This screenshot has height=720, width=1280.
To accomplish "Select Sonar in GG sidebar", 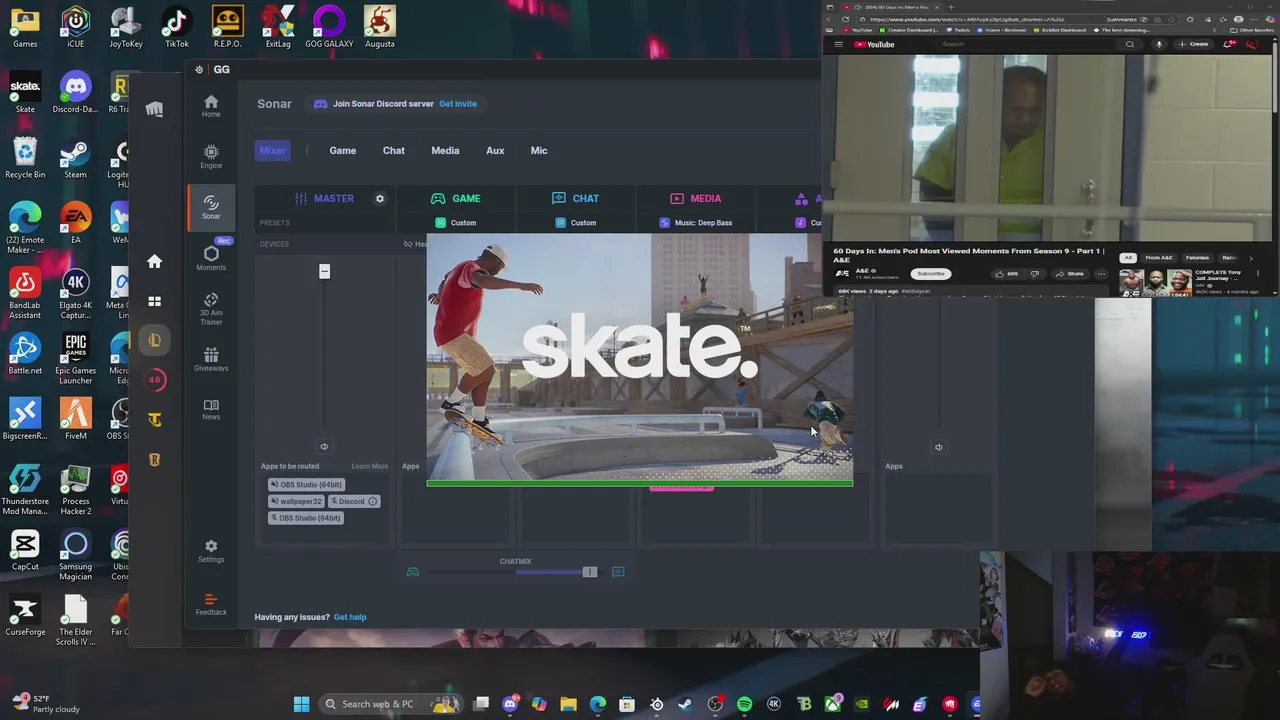I will pos(211,208).
